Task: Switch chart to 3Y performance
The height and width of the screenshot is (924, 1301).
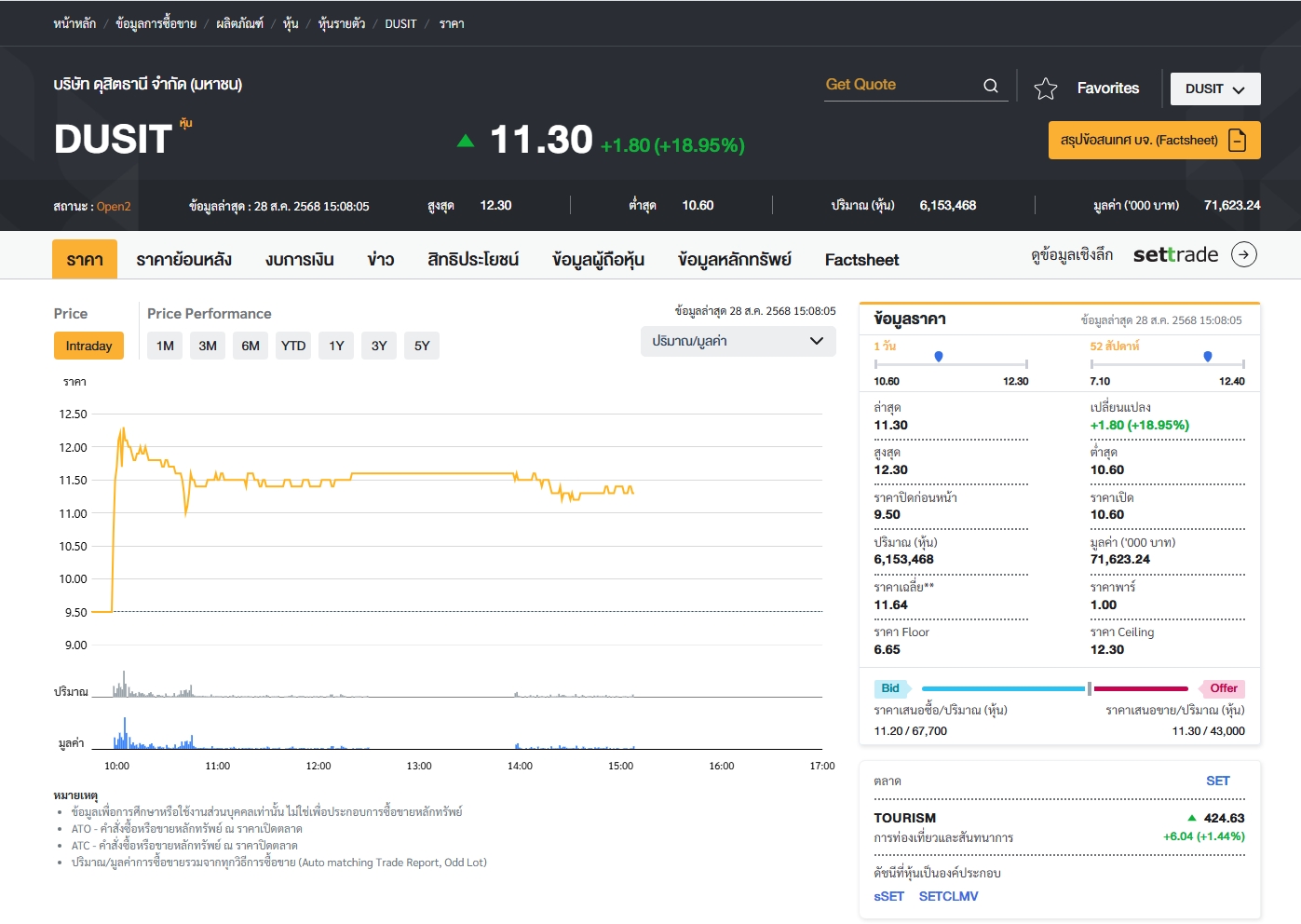Action: [379, 346]
